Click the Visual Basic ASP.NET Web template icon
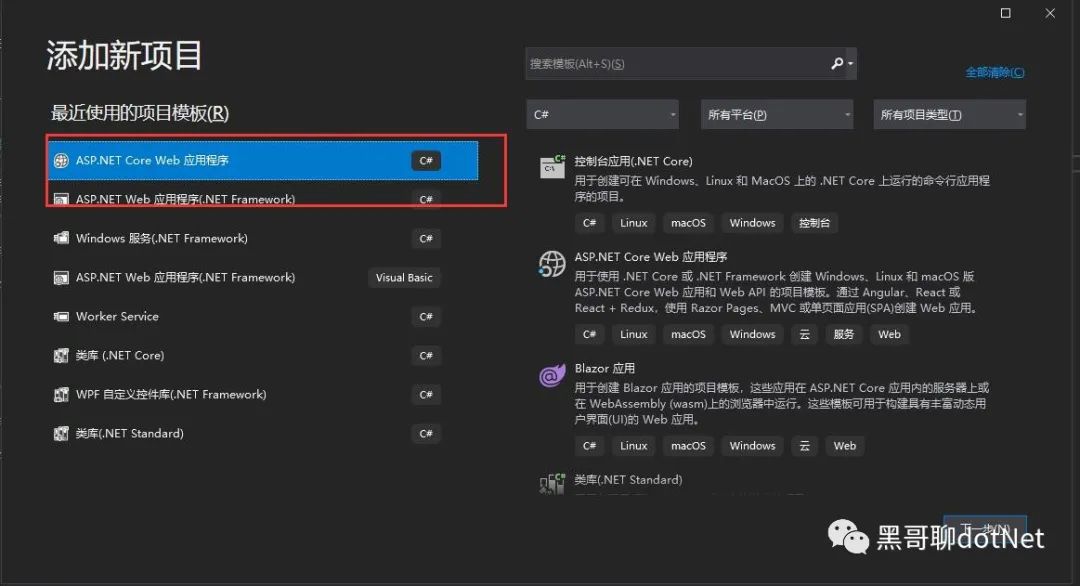Viewport: 1080px width, 586px height. tap(61, 278)
